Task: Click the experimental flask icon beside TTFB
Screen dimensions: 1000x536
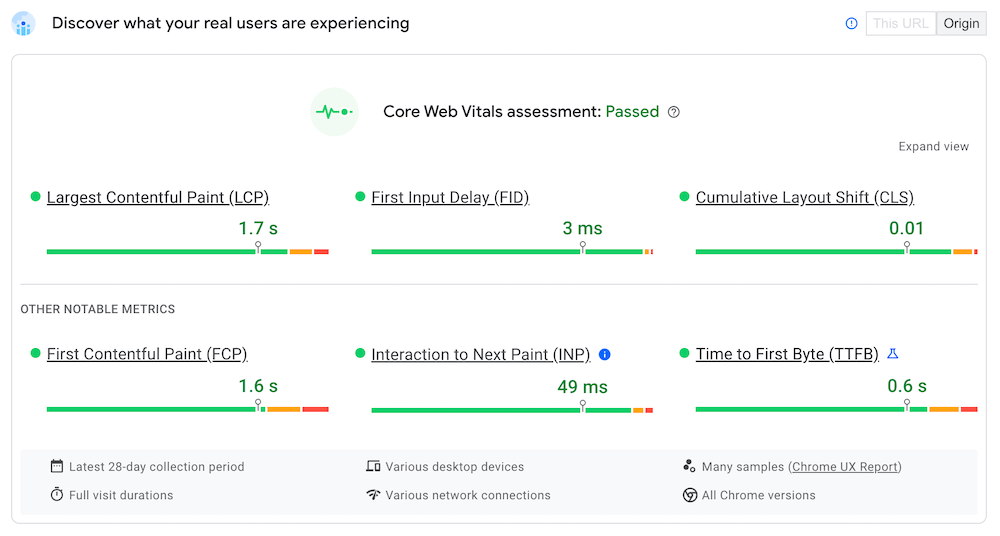Action: click(x=893, y=354)
